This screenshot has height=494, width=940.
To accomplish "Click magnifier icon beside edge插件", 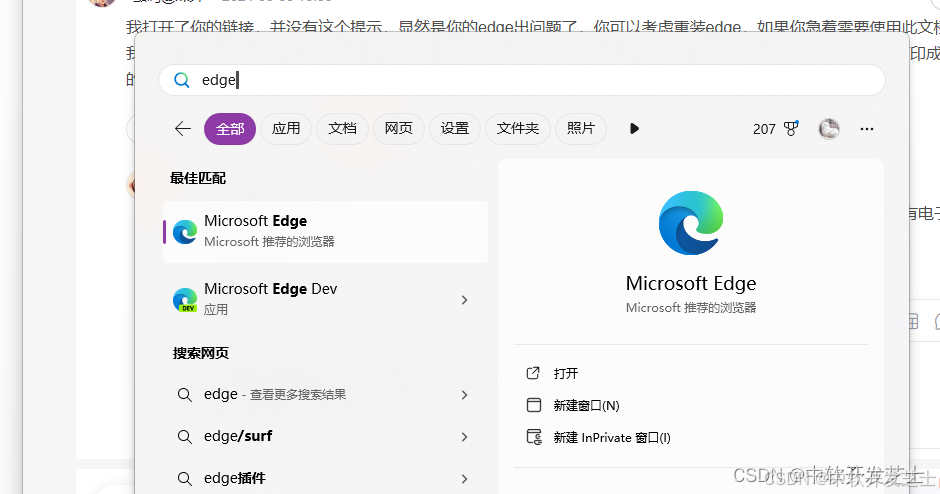I will point(185,478).
